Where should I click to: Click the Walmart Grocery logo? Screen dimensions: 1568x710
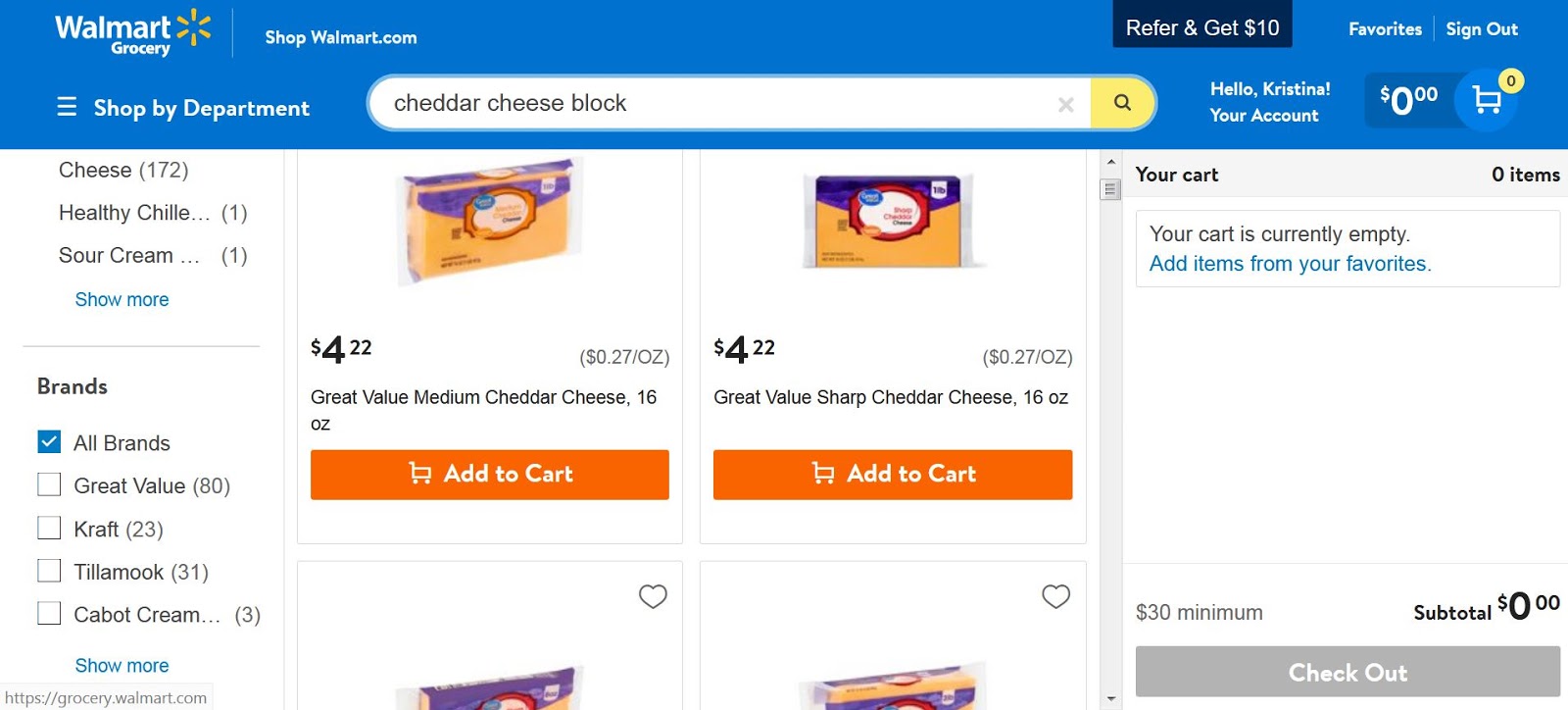(x=132, y=33)
